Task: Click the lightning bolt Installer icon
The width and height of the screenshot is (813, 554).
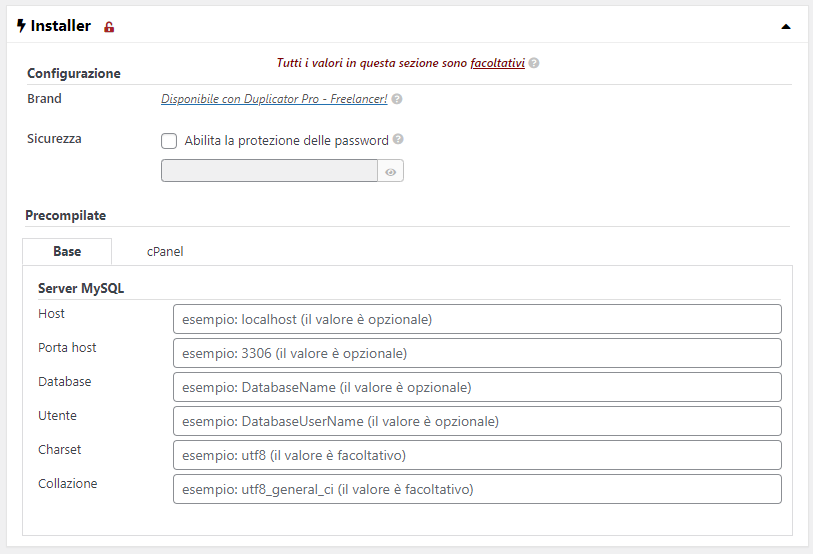Action: point(21,26)
